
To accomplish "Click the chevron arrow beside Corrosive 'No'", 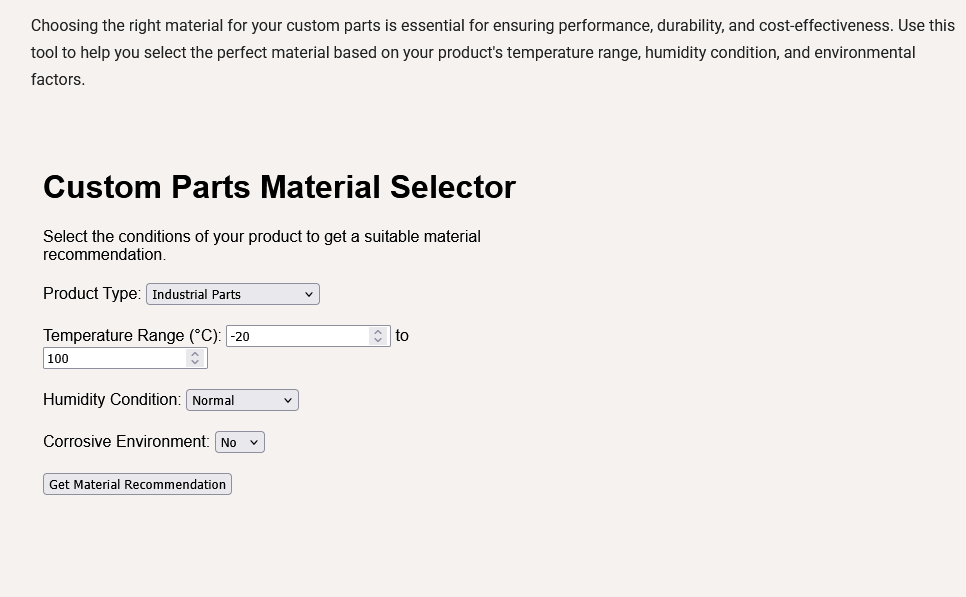I will pyautogui.click(x=254, y=442).
